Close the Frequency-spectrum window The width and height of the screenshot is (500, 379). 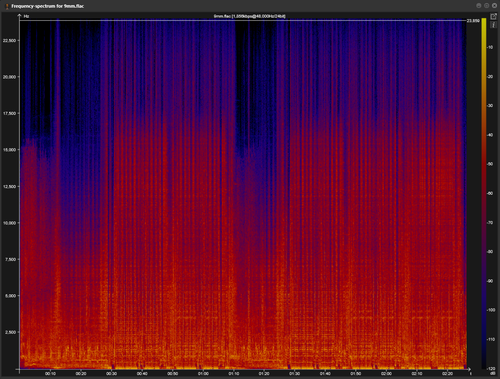click(494, 6)
